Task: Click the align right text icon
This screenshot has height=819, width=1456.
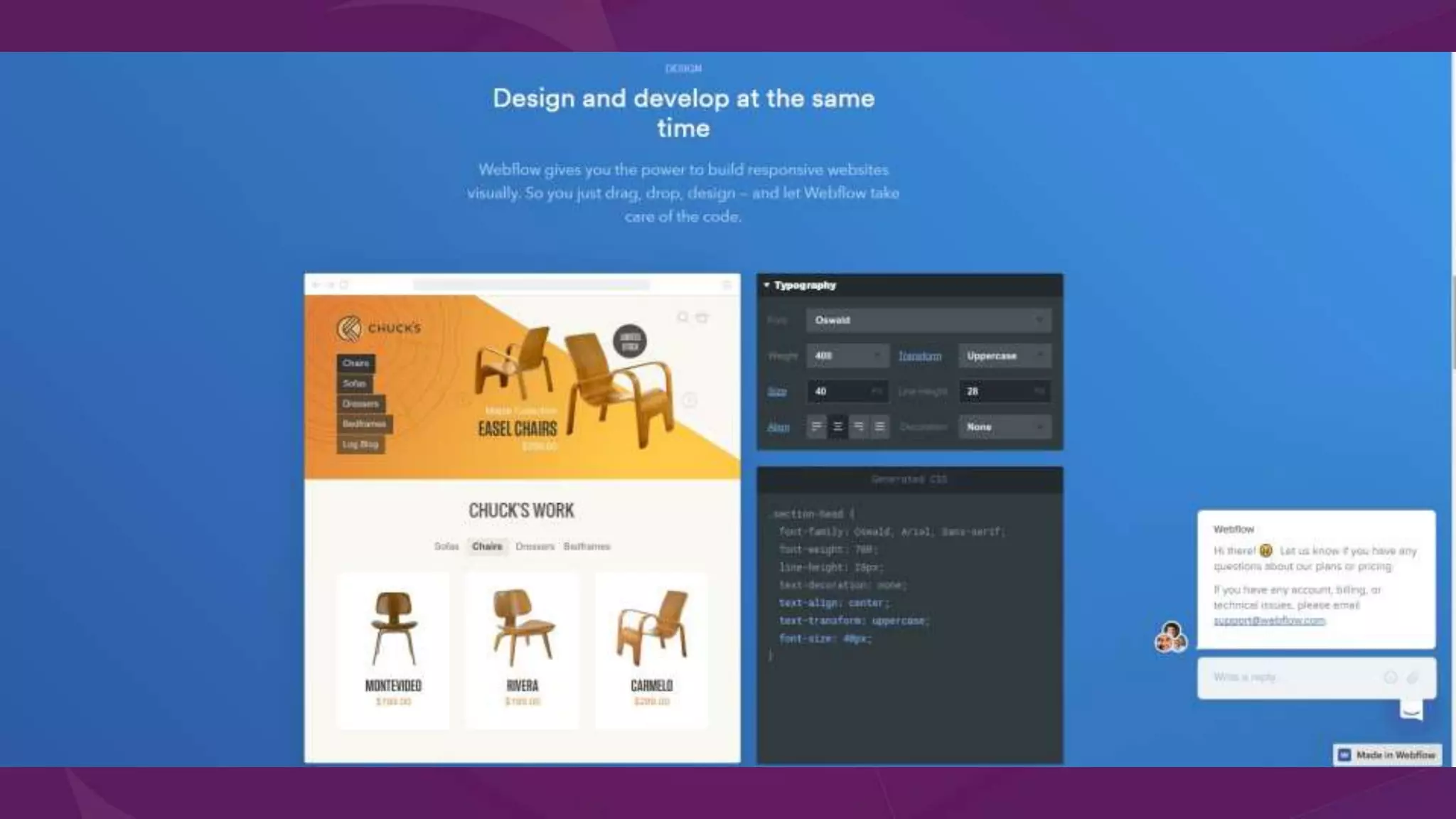Action: tap(859, 427)
